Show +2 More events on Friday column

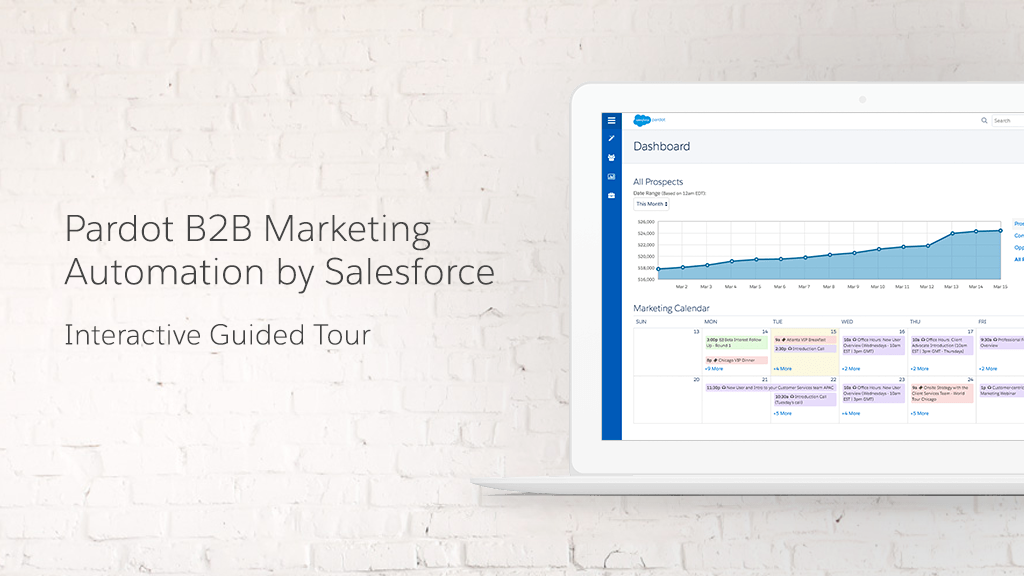point(988,369)
